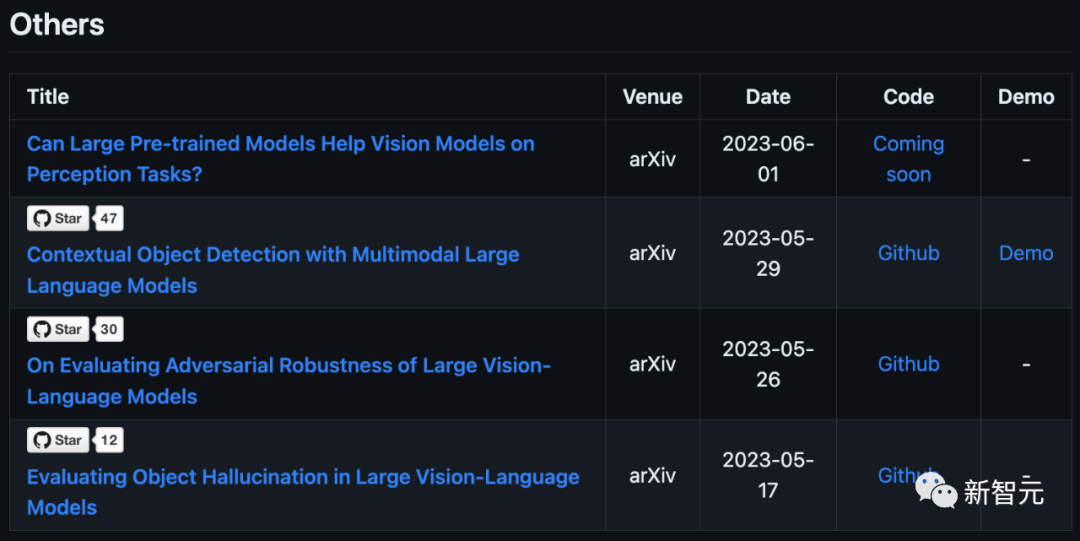This screenshot has height=541, width=1080.
Task: Click the star count badge showing 47
Action: click(x=110, y=218)
